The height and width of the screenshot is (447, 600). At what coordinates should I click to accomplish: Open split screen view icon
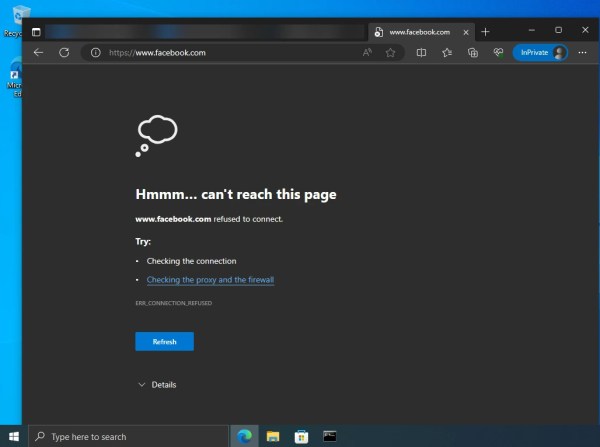point(421,52)
